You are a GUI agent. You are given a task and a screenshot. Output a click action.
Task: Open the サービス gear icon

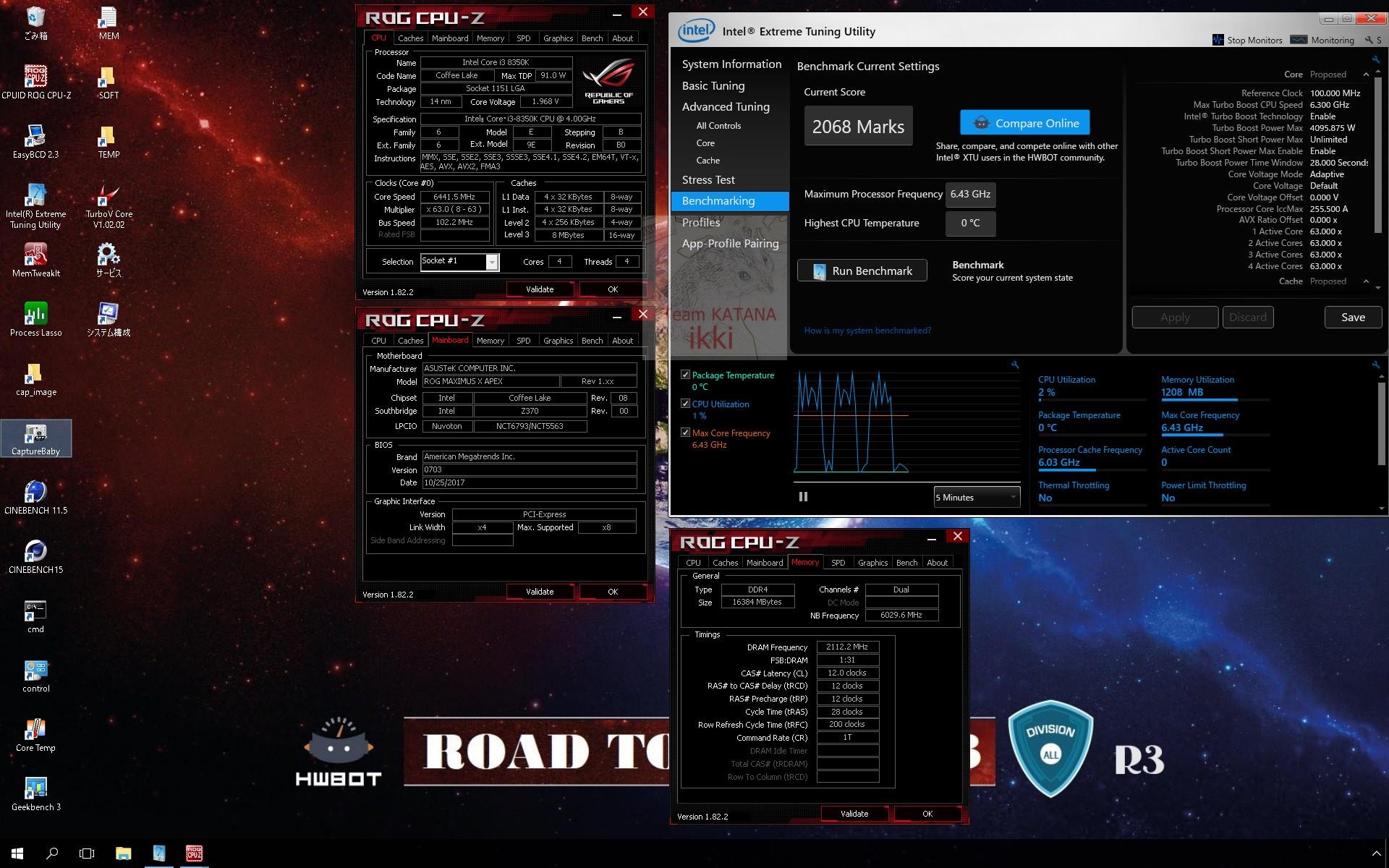coord(109,260)
